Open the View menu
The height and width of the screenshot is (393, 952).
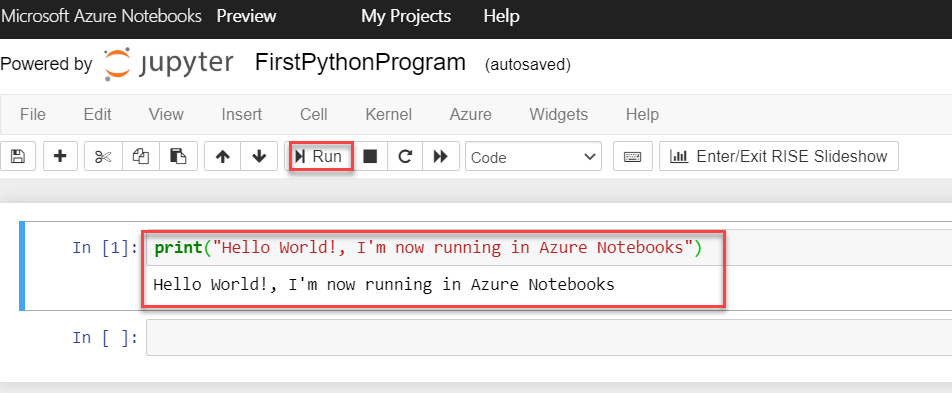[166, 114]
